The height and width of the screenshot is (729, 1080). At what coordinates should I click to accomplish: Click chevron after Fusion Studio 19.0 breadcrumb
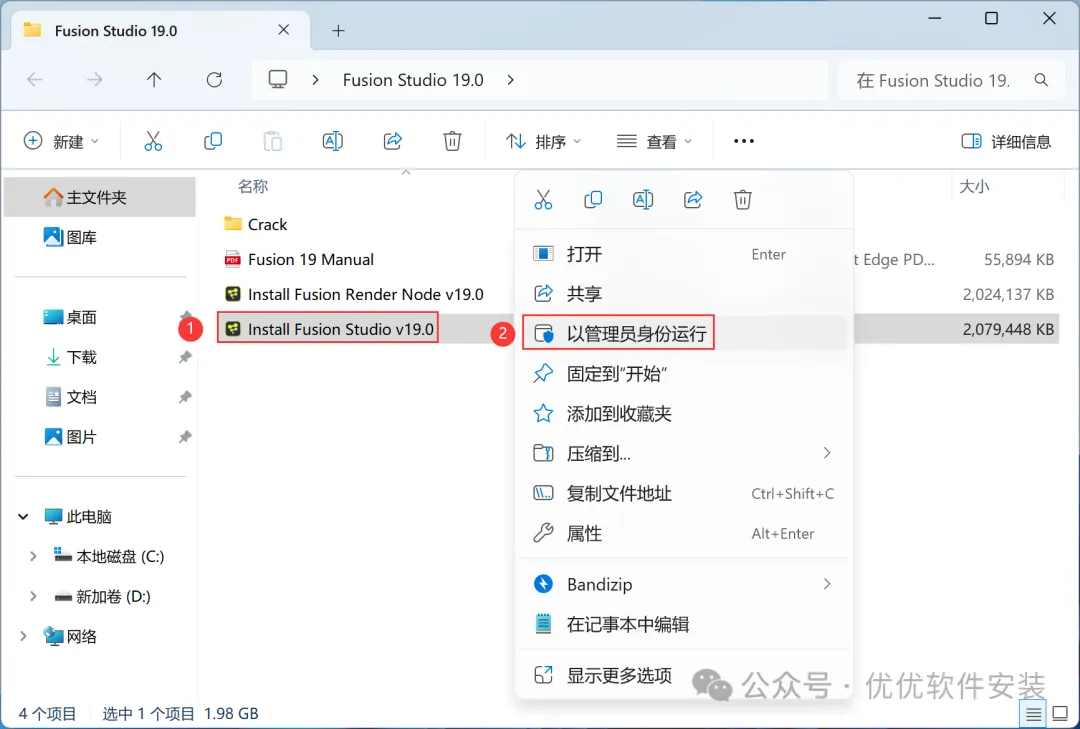[510, 80]
